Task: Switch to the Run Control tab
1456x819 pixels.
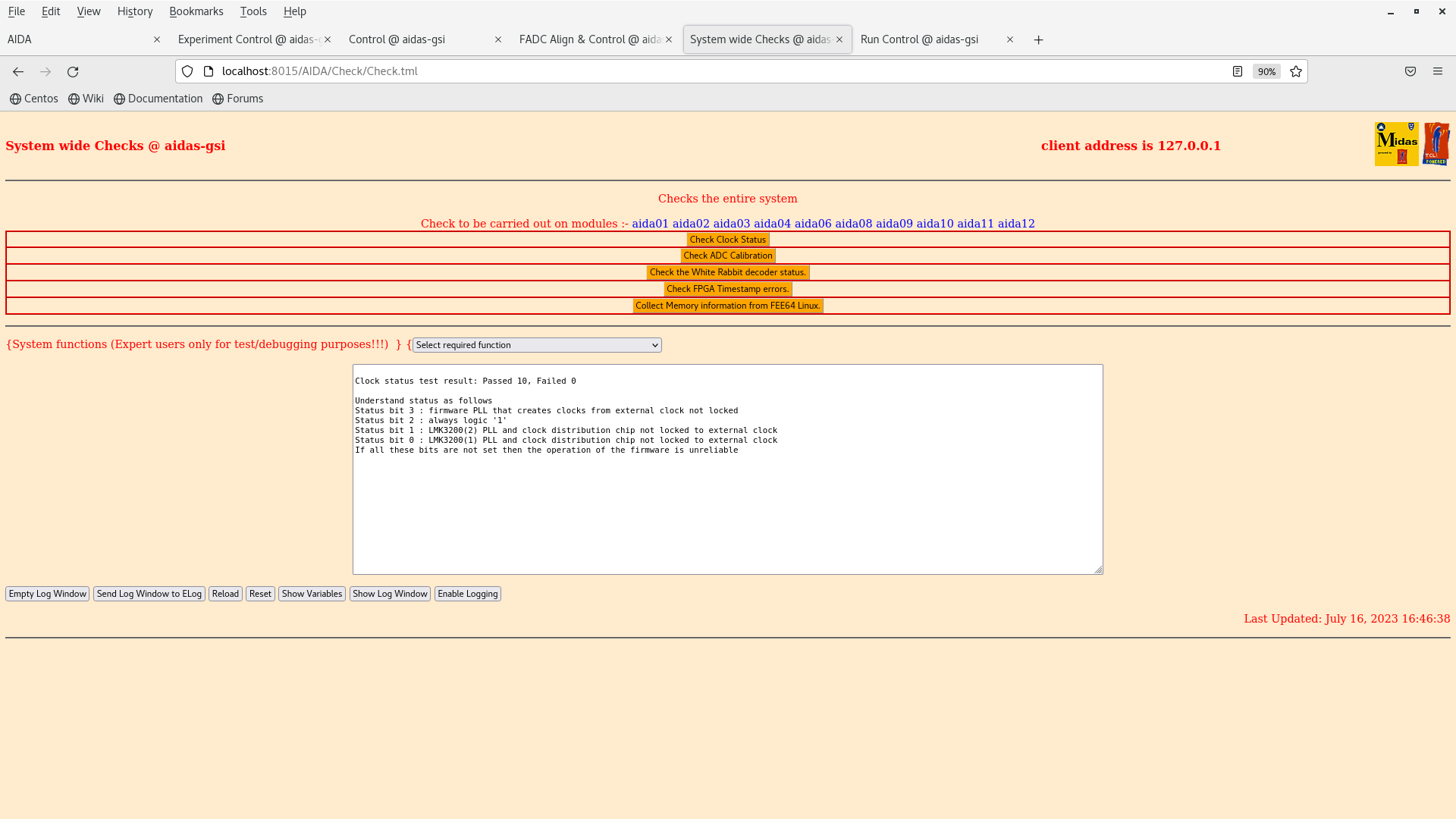Action: coord(919,39)
